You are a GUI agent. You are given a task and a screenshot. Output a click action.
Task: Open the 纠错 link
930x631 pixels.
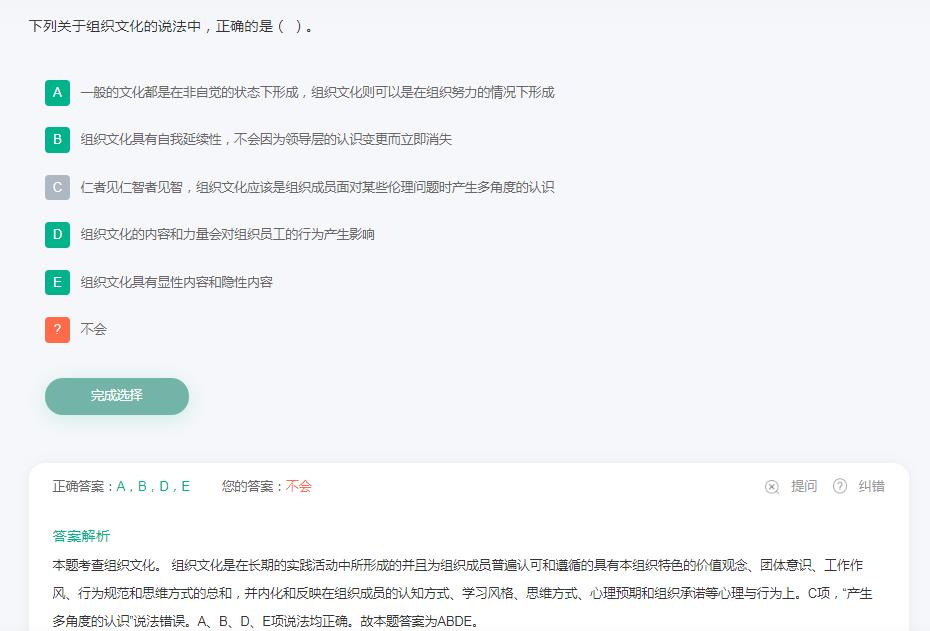click(871, 486)
